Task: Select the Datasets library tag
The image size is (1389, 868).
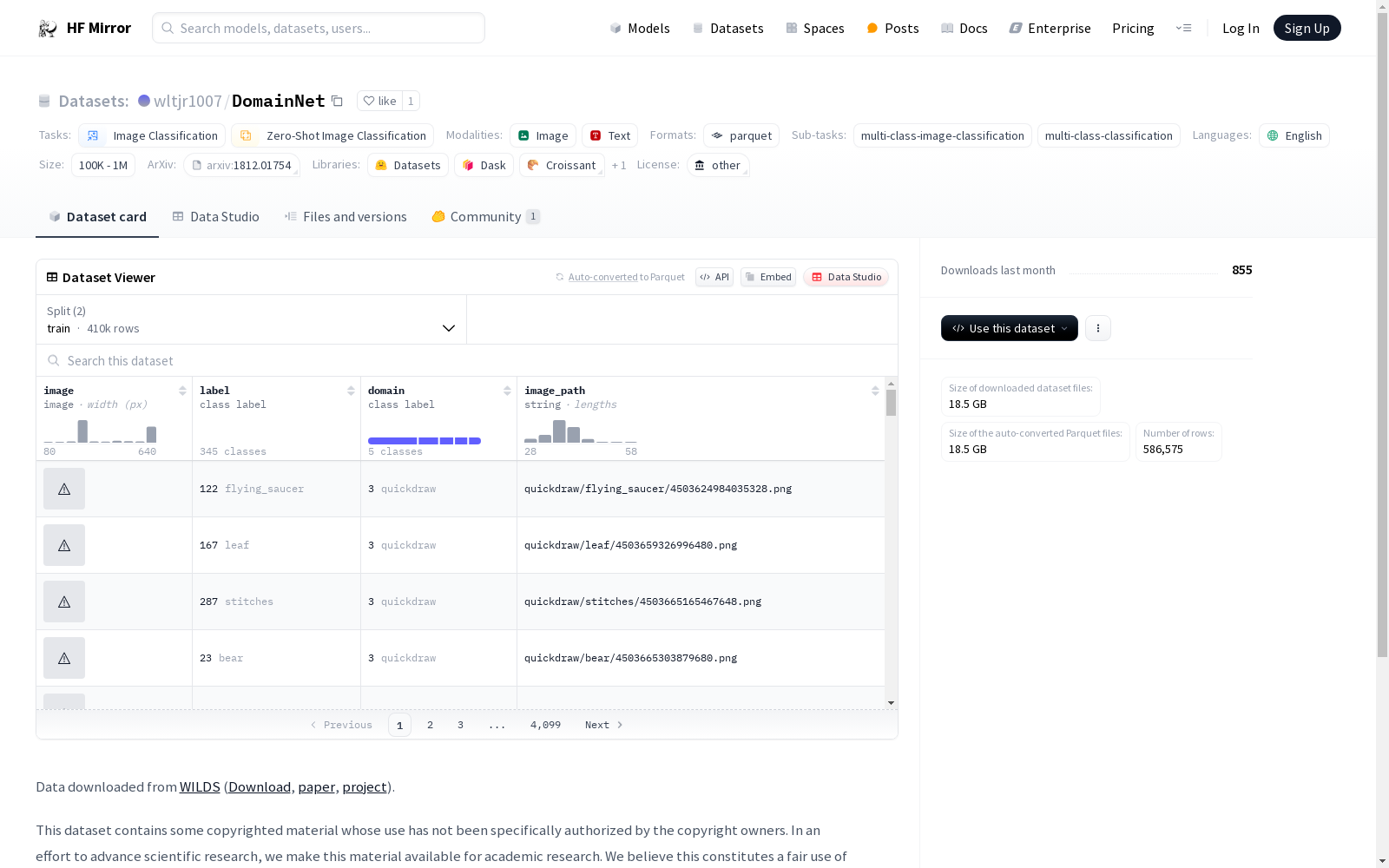Action: [408, 165]
